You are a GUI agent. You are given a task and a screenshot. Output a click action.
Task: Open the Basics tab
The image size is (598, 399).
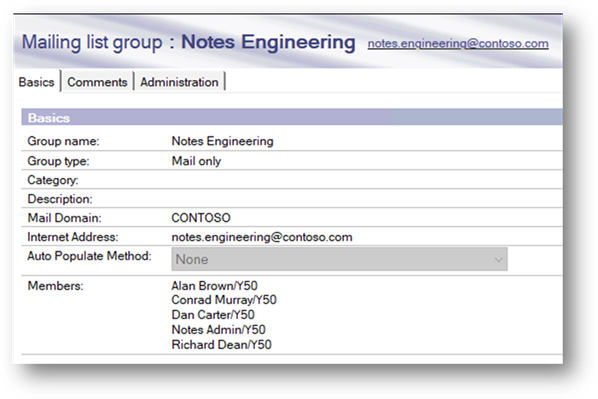point(37,82)
